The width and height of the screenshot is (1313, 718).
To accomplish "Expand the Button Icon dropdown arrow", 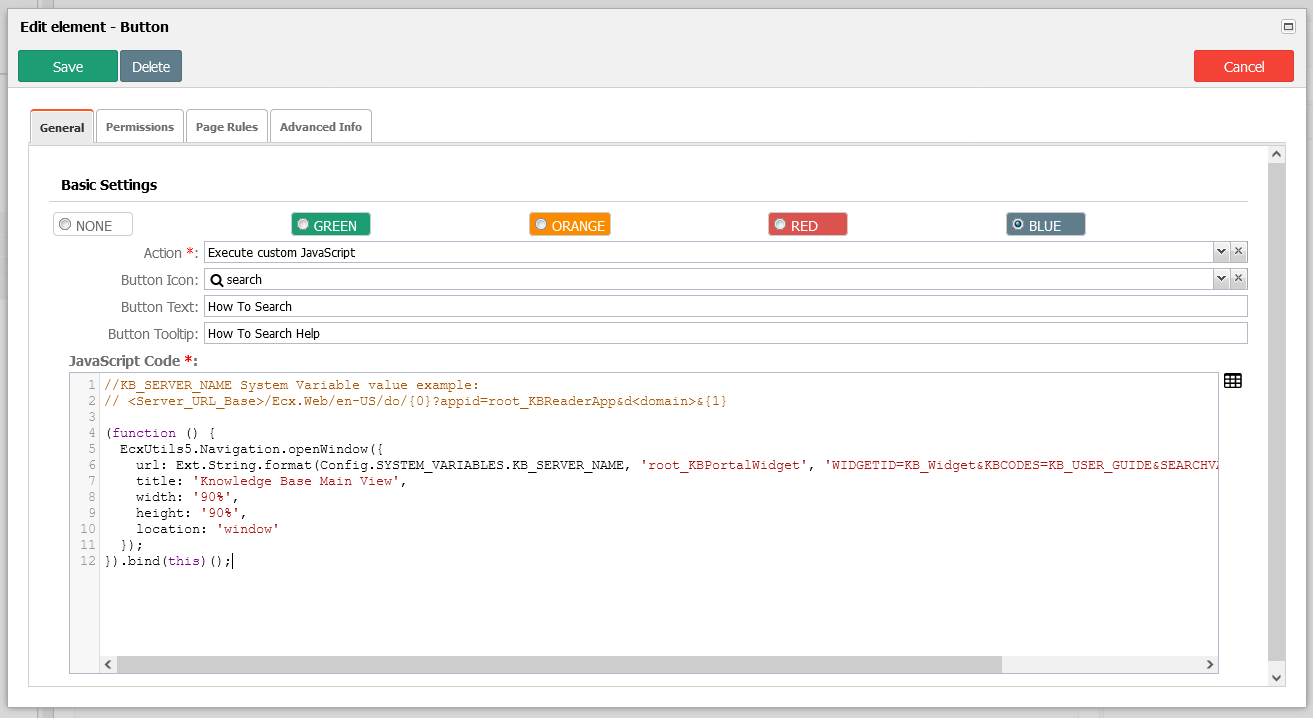I will tap(1221, 278).
